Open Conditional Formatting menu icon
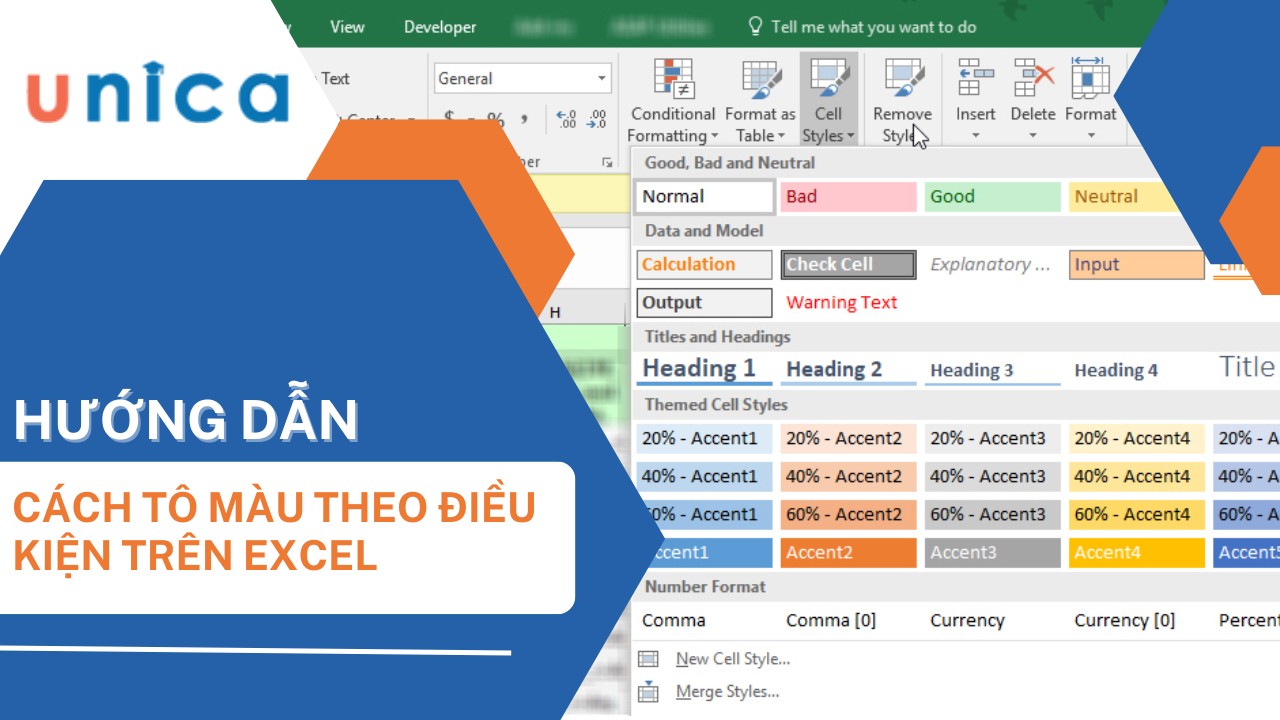The image size is (1280, 720). click(673, 80)
